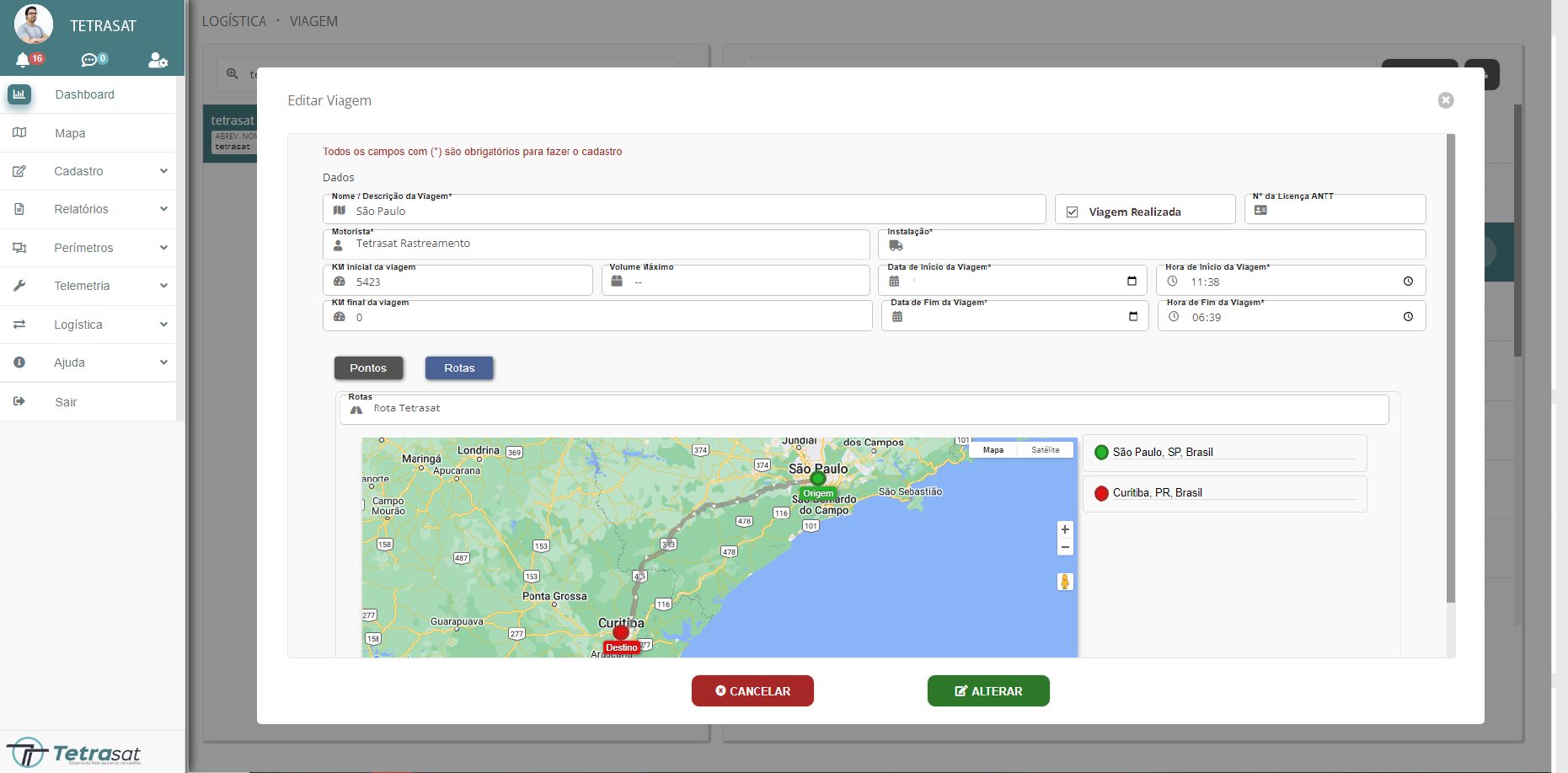Zoom out on the map
1568x773 pixels.
(1065, 547)
